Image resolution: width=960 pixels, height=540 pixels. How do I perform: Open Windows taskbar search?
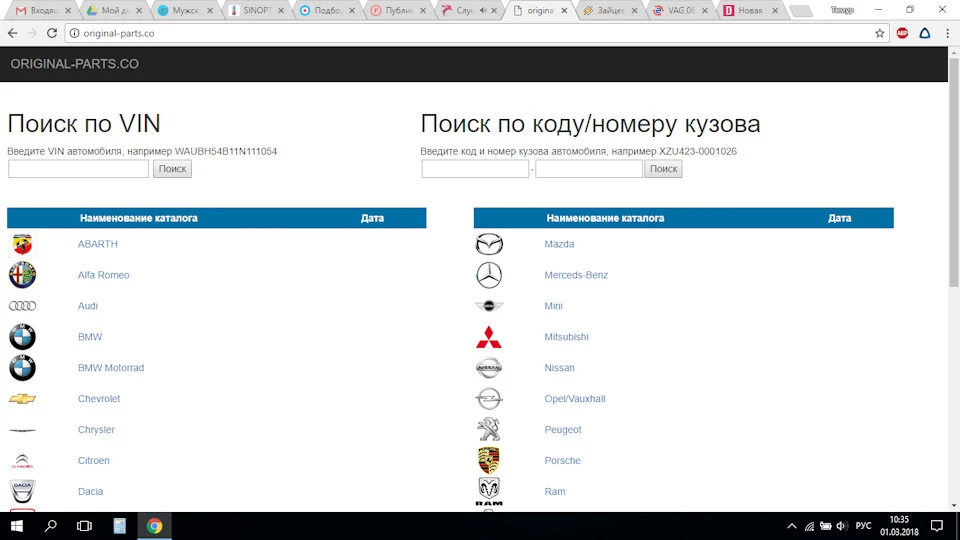[51, 526]
